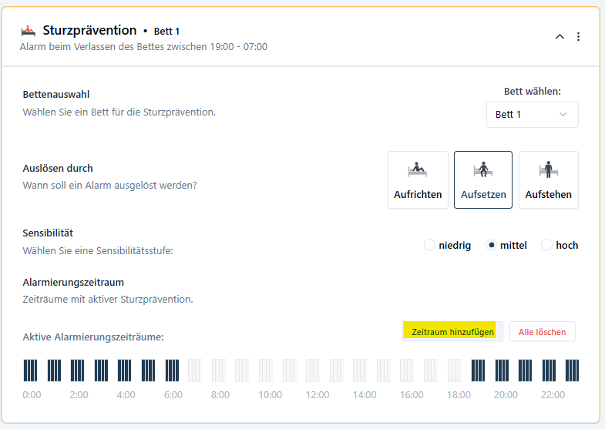606x430 pixels.
Task: Collapse the Sturzprävention panel with chevron
Action: point(559,37)
